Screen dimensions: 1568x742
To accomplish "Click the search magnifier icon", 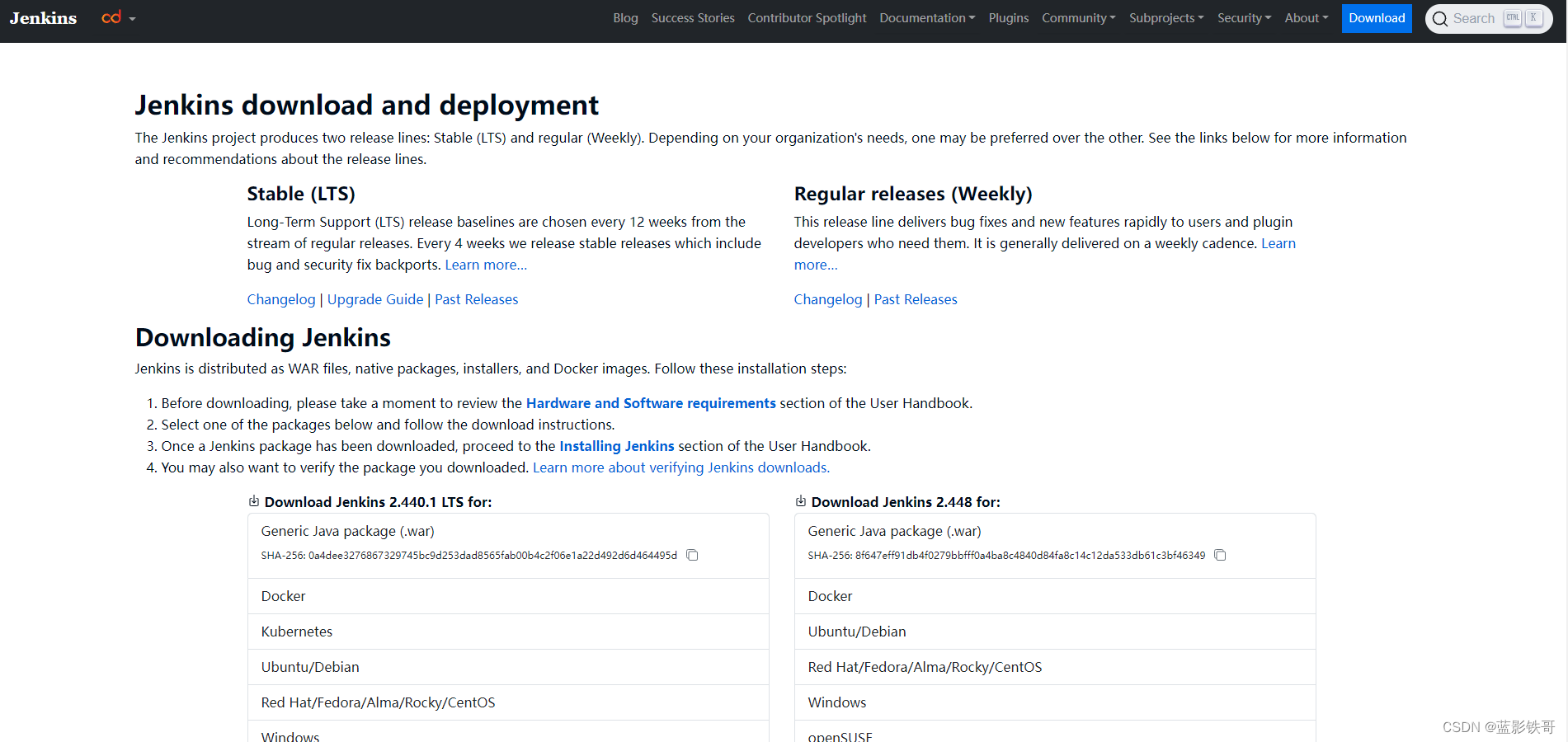I will (x=1440, y=19).
